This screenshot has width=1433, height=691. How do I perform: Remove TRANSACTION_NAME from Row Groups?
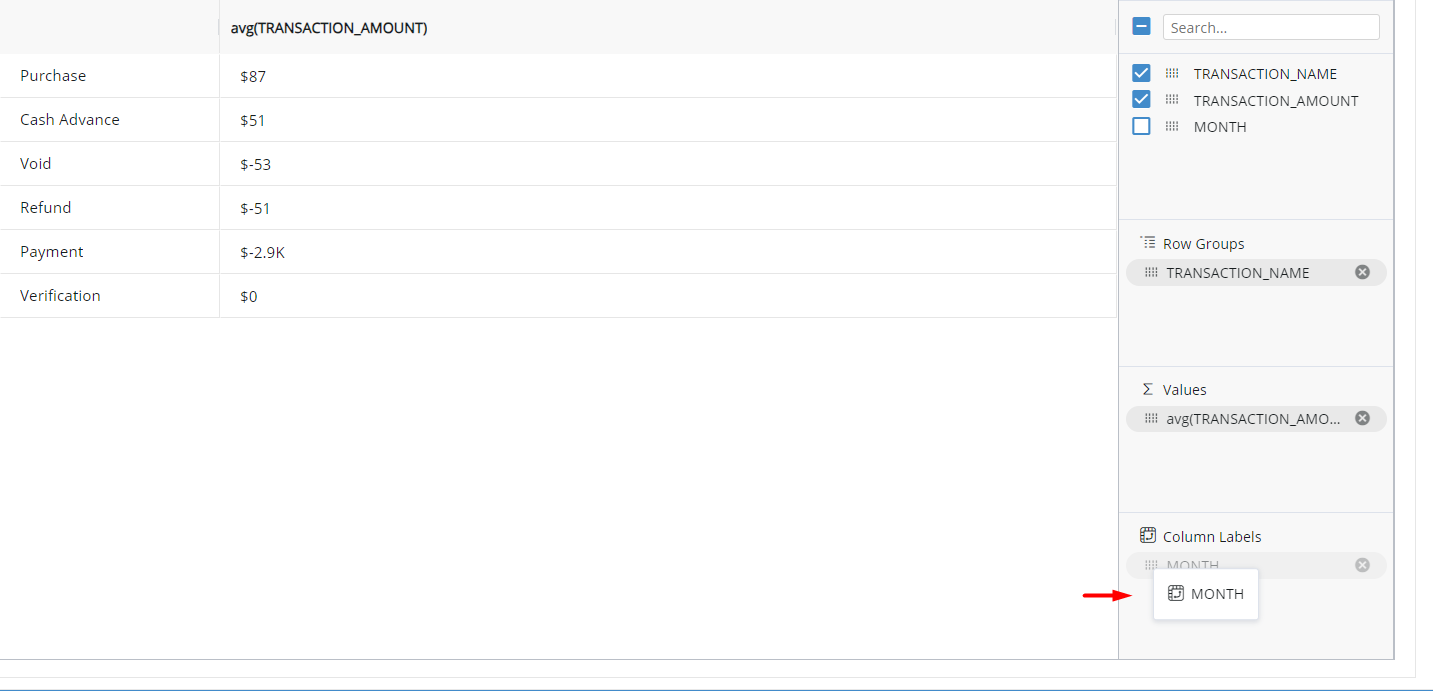pyautogui.click(x=1362, y=272)
